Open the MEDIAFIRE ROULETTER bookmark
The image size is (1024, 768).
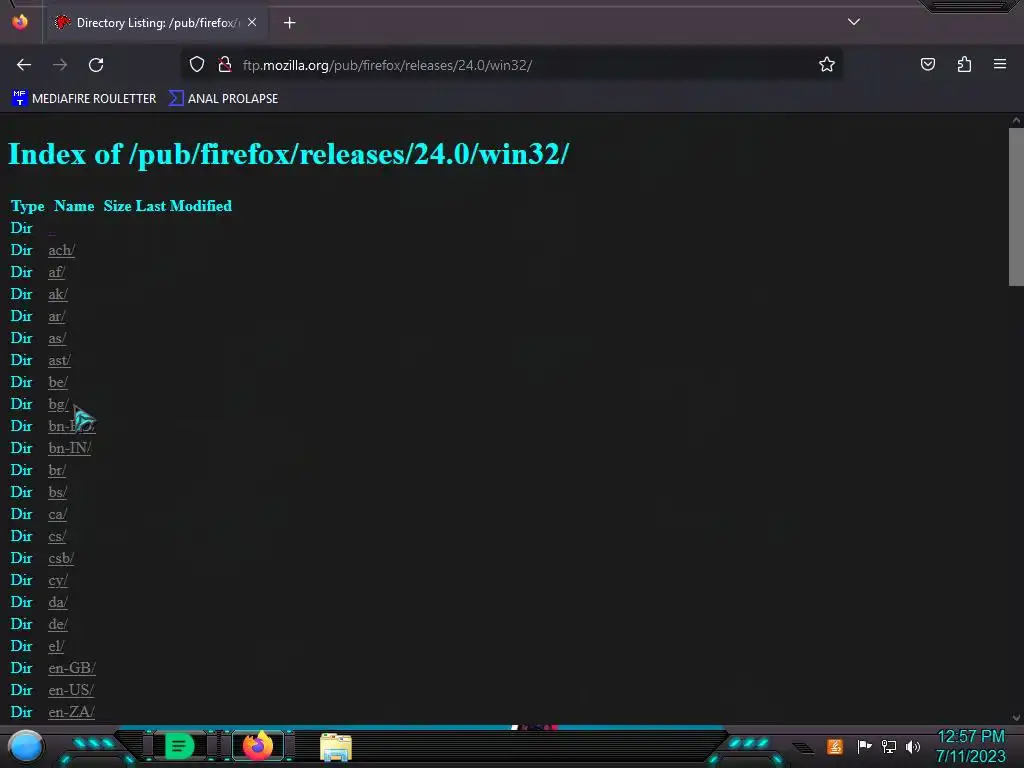(84, 99)
